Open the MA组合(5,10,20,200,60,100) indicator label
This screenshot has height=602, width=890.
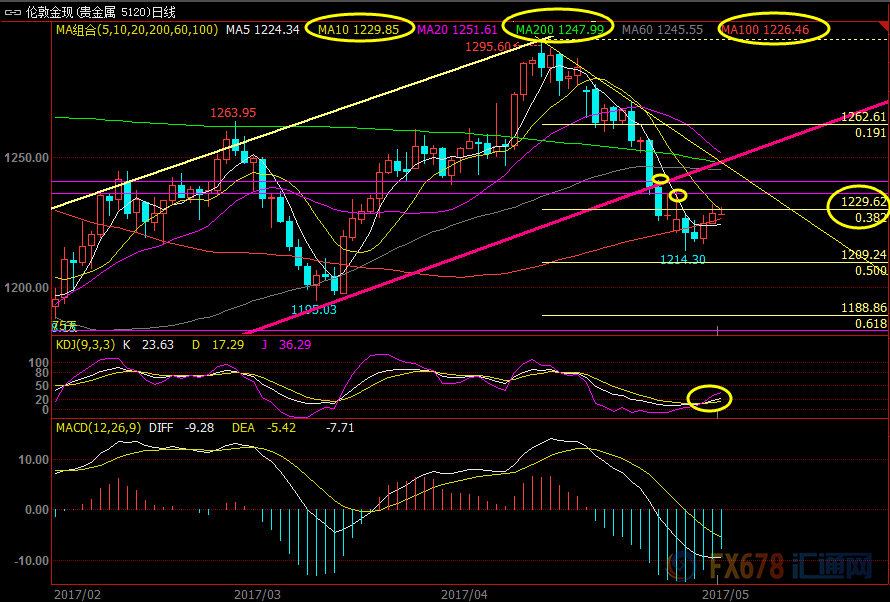pos(136,30)
